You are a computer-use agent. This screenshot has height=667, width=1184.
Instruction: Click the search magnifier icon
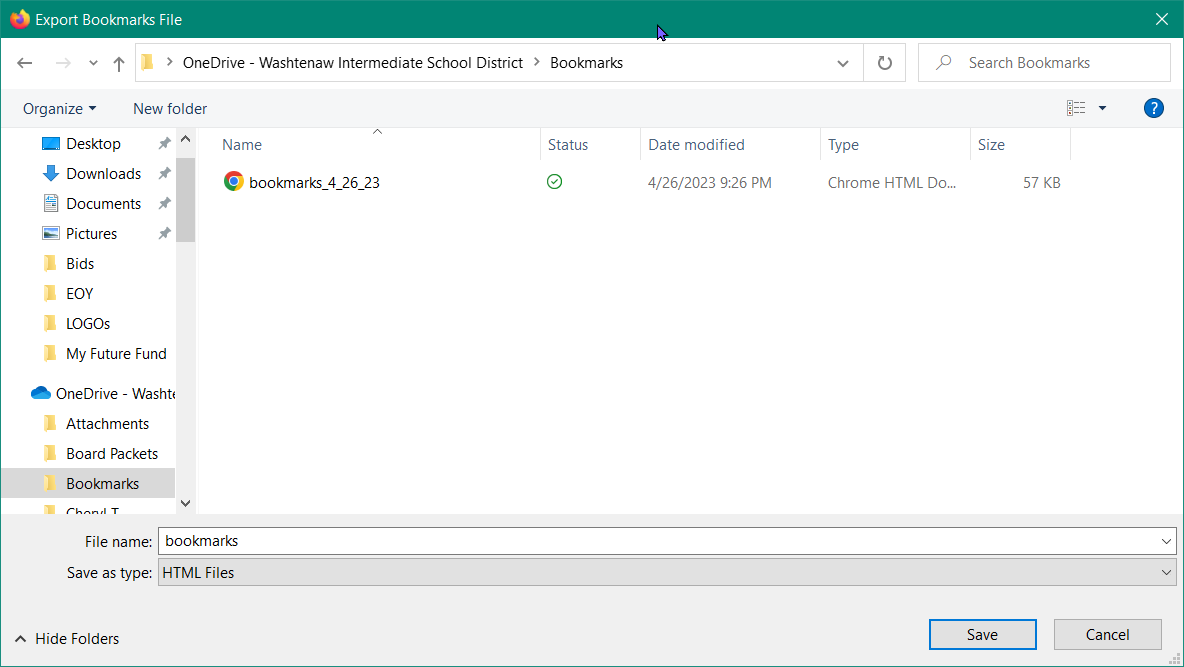click(943, 63)
